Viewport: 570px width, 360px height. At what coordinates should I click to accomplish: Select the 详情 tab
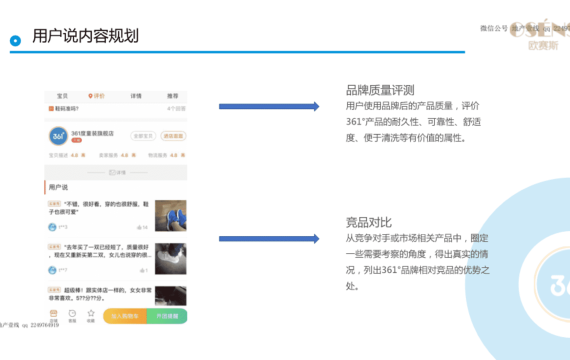(136, 96)
